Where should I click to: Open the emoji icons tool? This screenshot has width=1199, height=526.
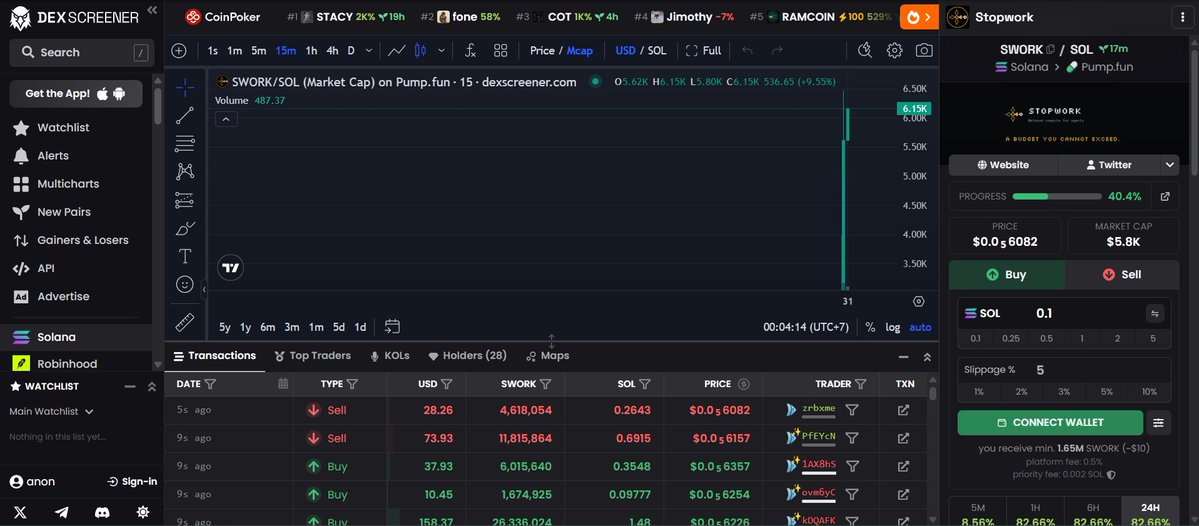coord(185,284)
